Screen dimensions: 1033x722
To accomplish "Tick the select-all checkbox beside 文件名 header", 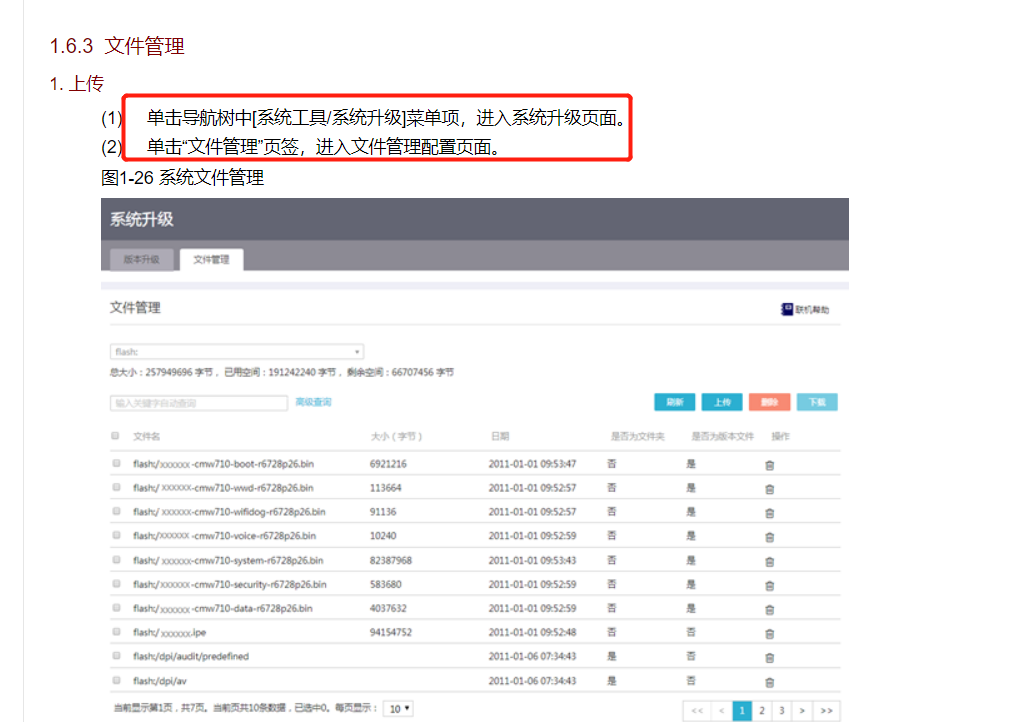I will pos(115,435).
